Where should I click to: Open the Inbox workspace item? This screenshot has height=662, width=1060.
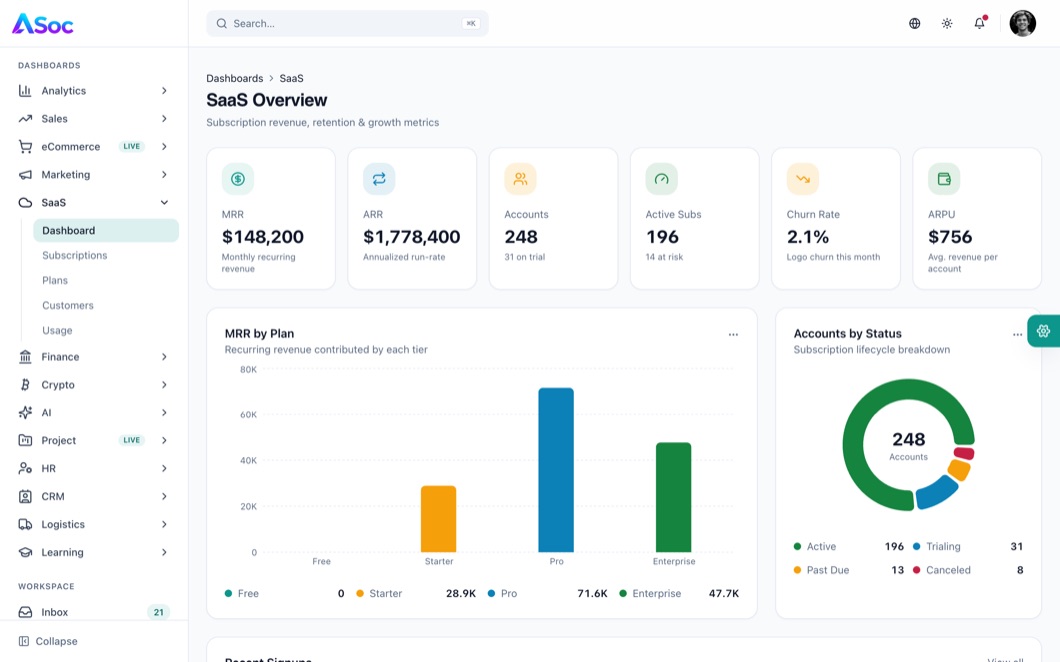pyautogui.click(x=94, y=612)
